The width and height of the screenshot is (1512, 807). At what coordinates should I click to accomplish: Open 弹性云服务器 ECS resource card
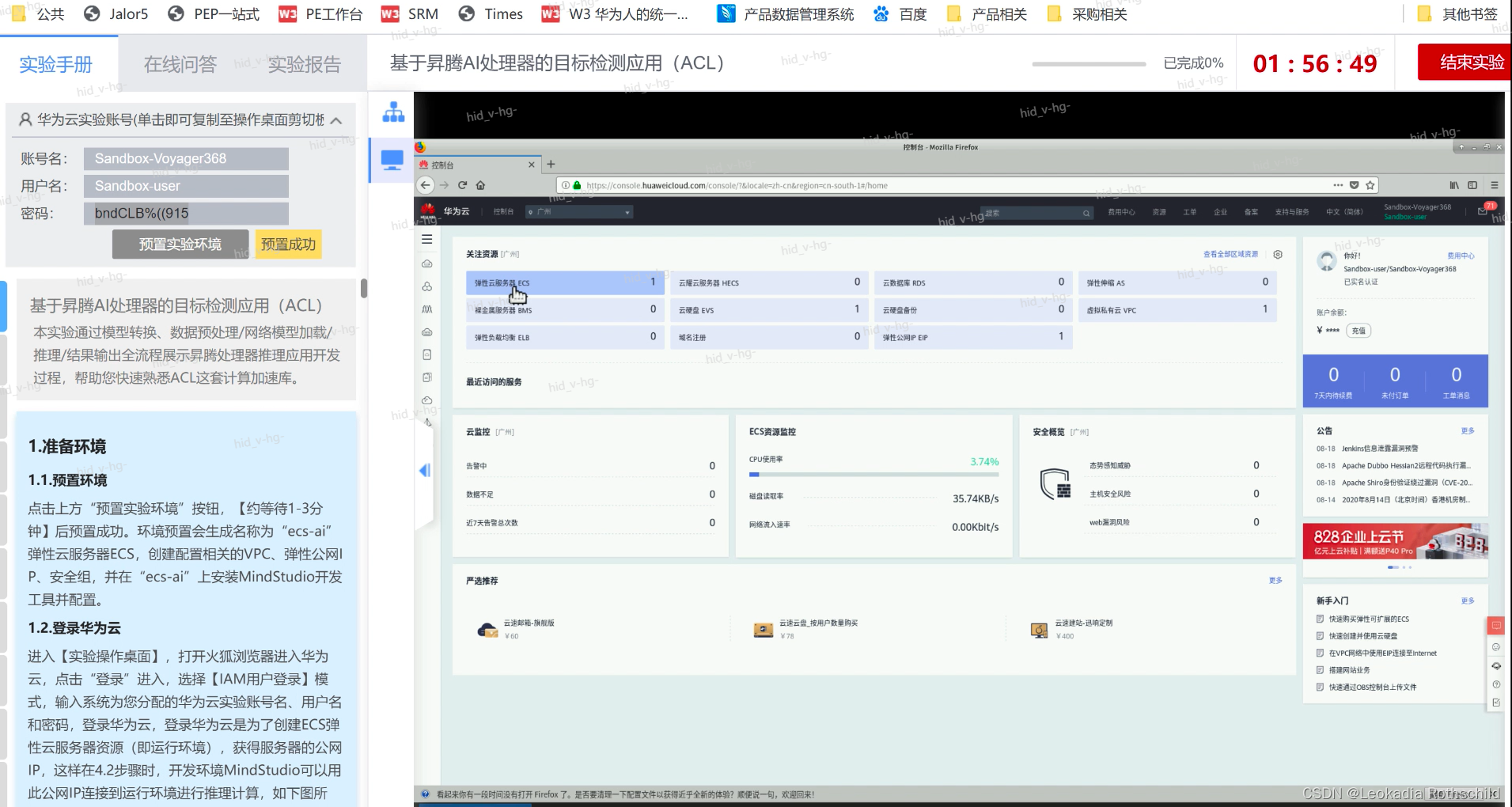565,282
